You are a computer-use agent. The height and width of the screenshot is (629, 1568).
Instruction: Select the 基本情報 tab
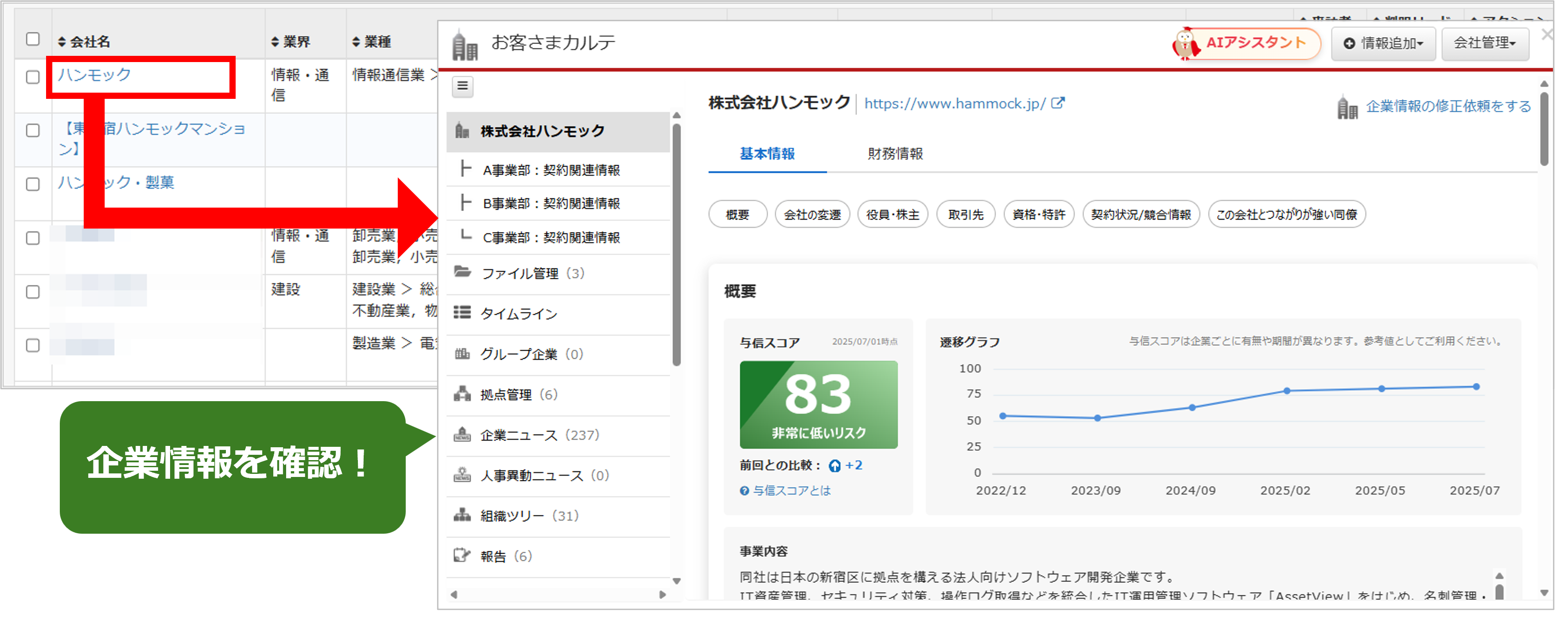point(767,154)
